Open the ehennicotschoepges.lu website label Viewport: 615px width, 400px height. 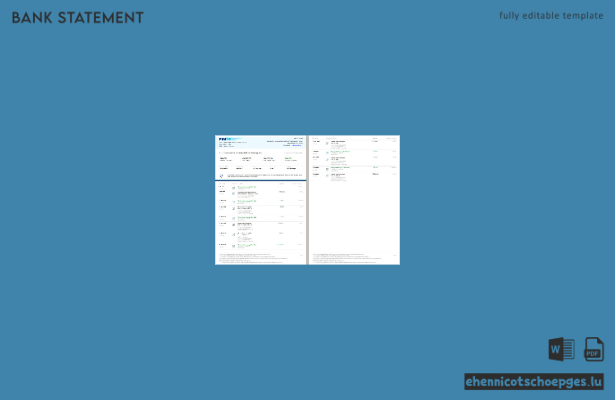tap(534, 382)
